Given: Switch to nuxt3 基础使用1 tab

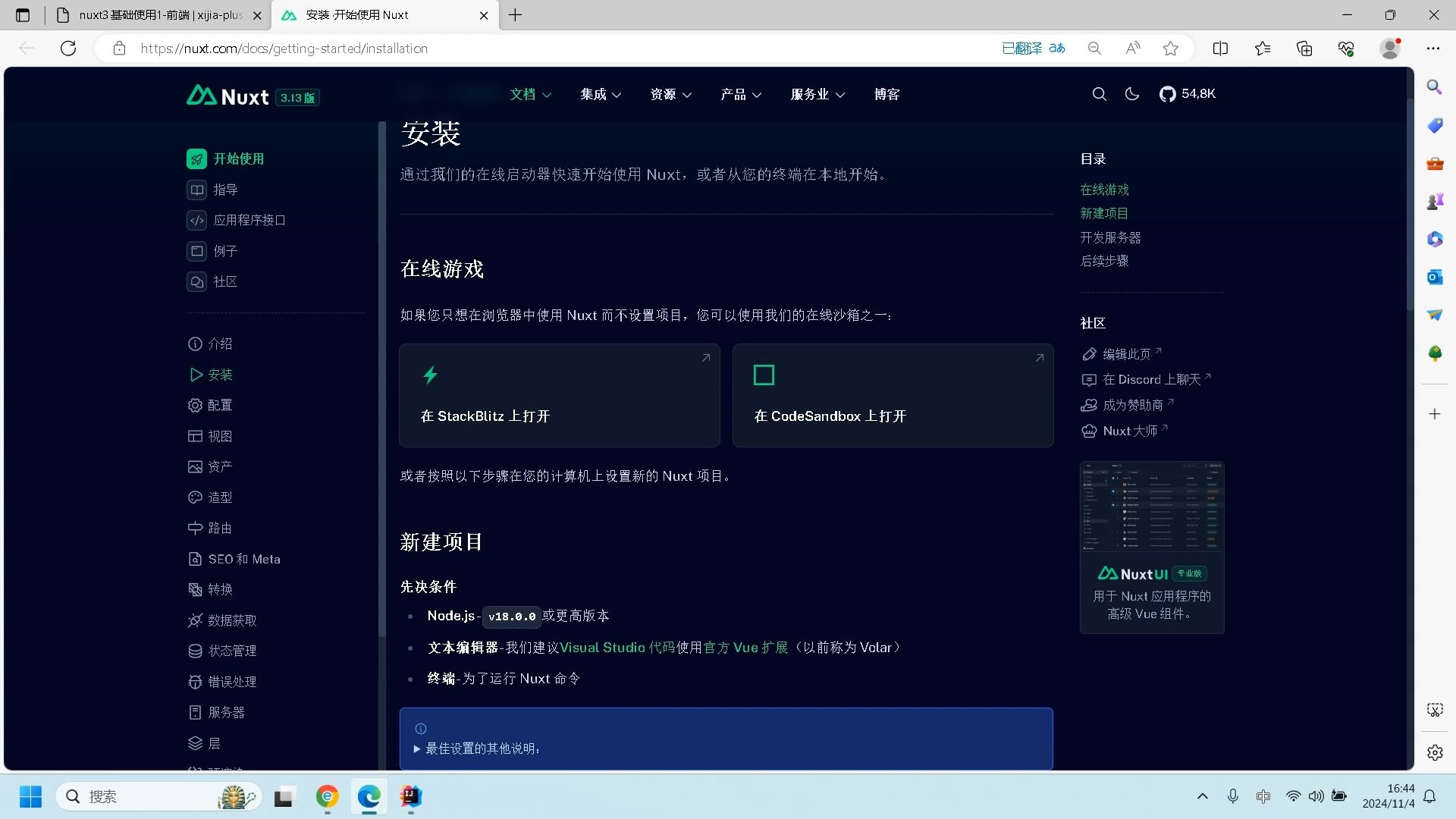Looking at the screenshot, I should point(159,15).
